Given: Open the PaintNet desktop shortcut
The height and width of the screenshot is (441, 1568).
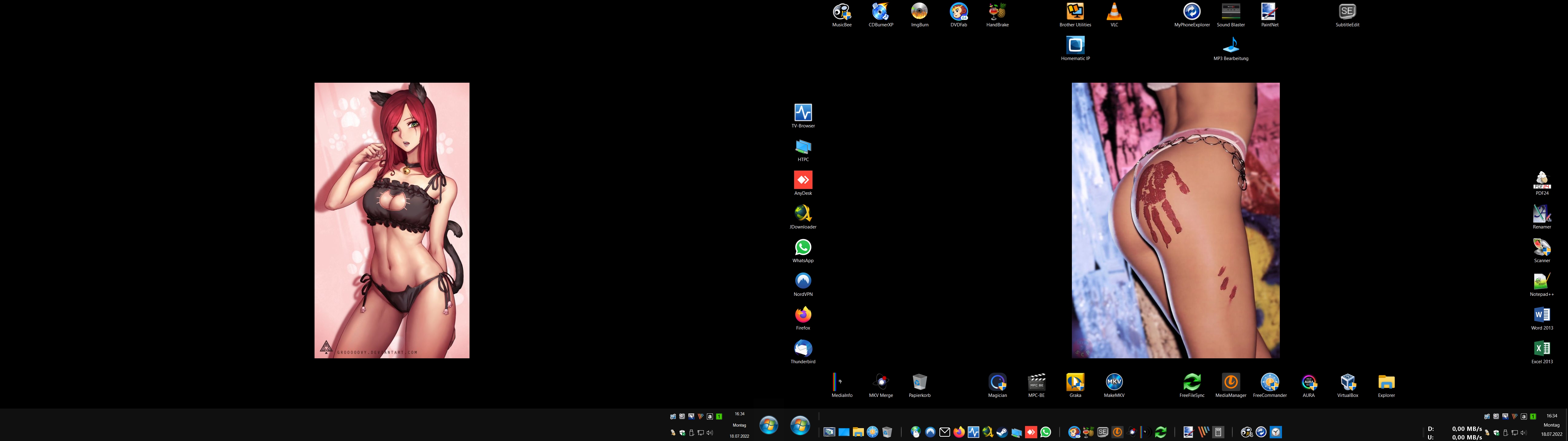Looking at the screenshot, I should [1270, 15].
